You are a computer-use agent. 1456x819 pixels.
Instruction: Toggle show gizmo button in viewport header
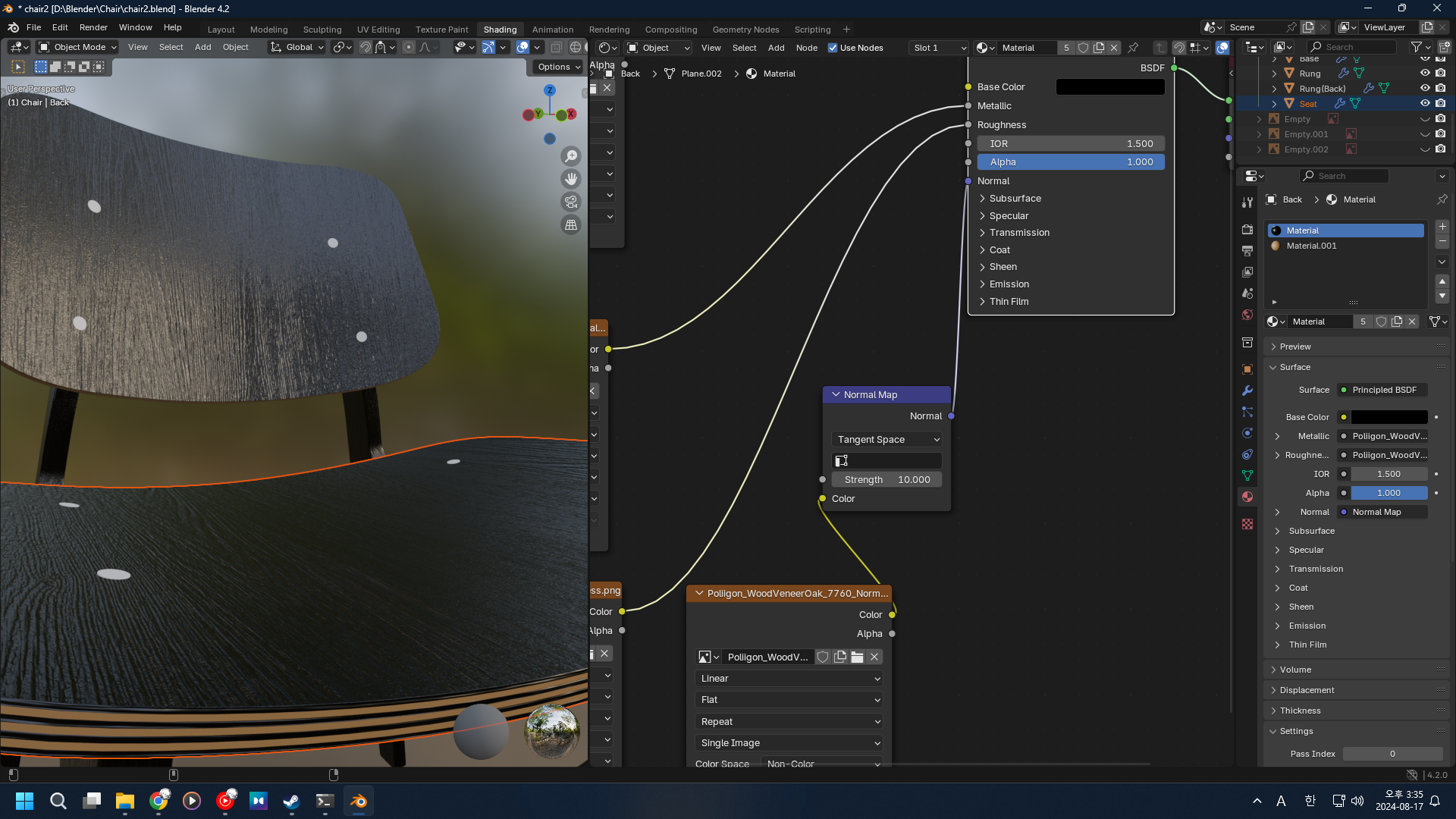point(488,47)
